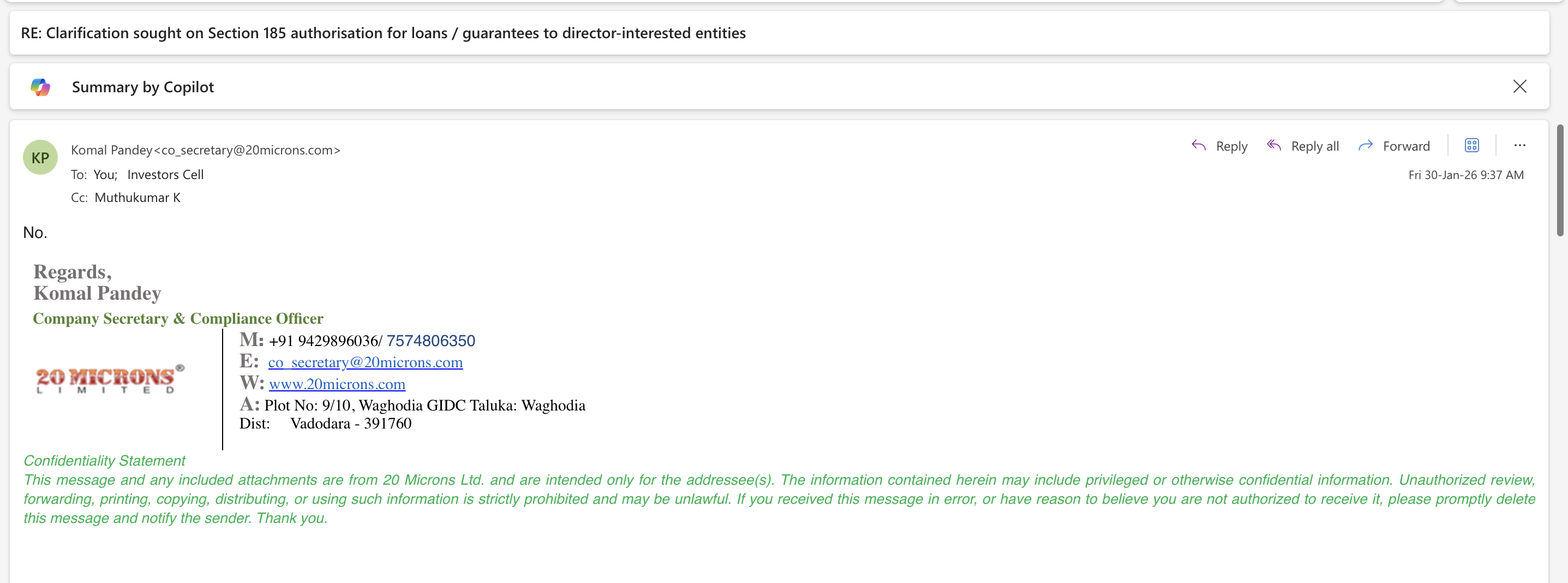
Task: Click the Investors Cell recipient
Action: 165,175
